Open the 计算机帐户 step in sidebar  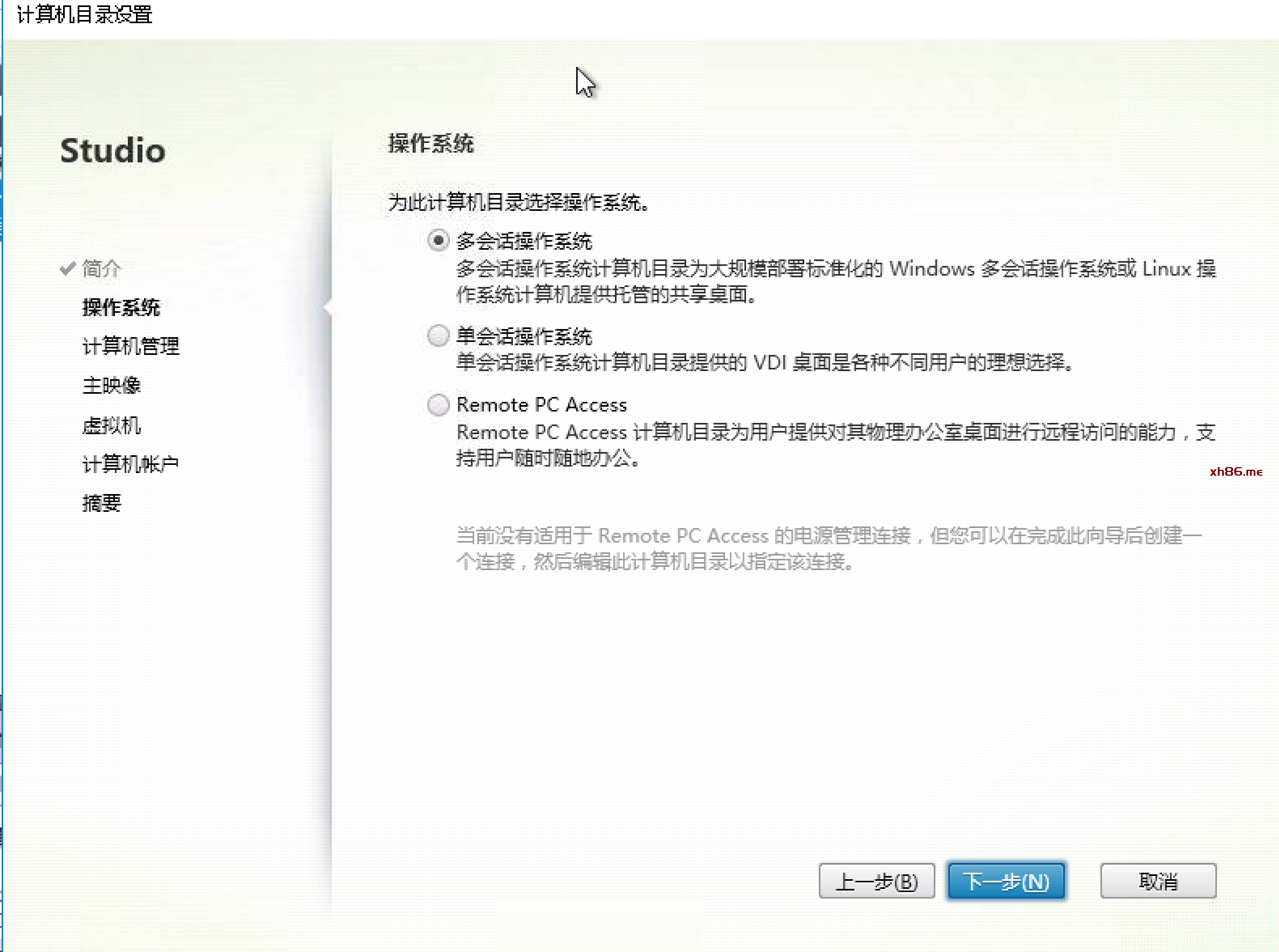click(131, 464)
